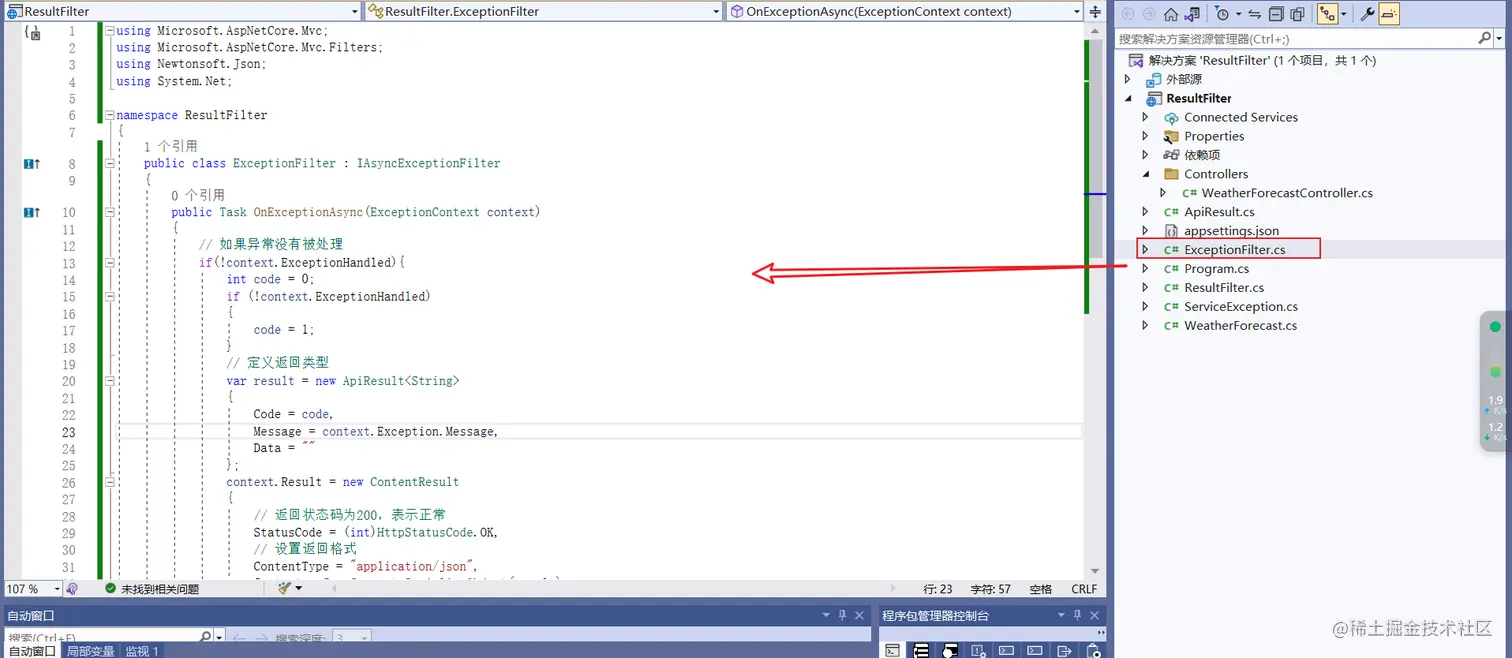Select ExceptionFilter.cs file

click(1235, 250)
